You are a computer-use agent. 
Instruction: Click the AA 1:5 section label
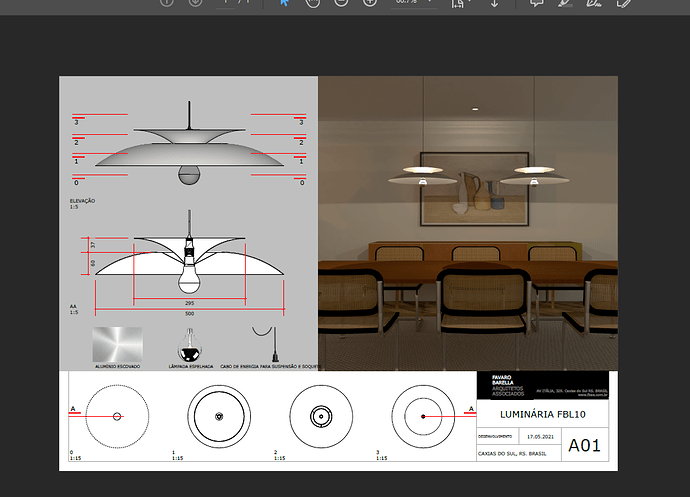pos(73,309)
